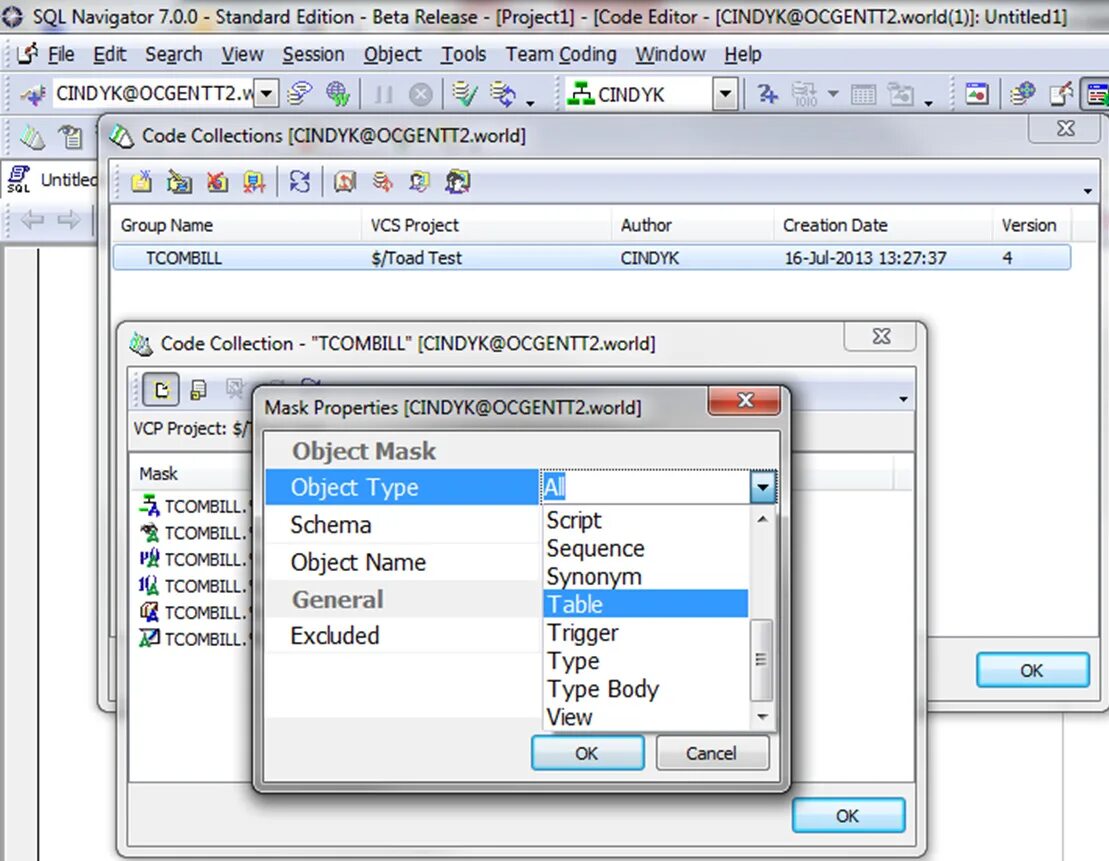Screen dimensions: 1109x861
Task: Open the Tools menu
Action: pos(463,54)
